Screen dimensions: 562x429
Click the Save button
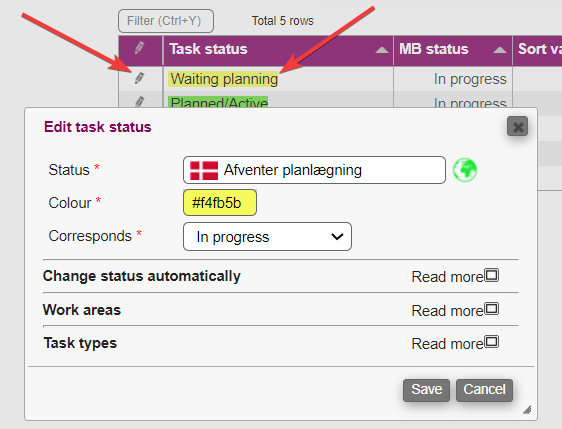click(426, 390)
